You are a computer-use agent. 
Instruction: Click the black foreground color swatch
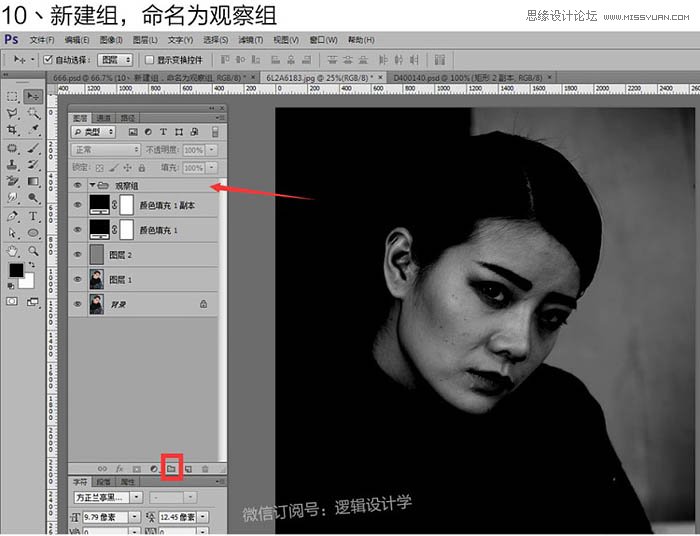(x=17, y=270)
